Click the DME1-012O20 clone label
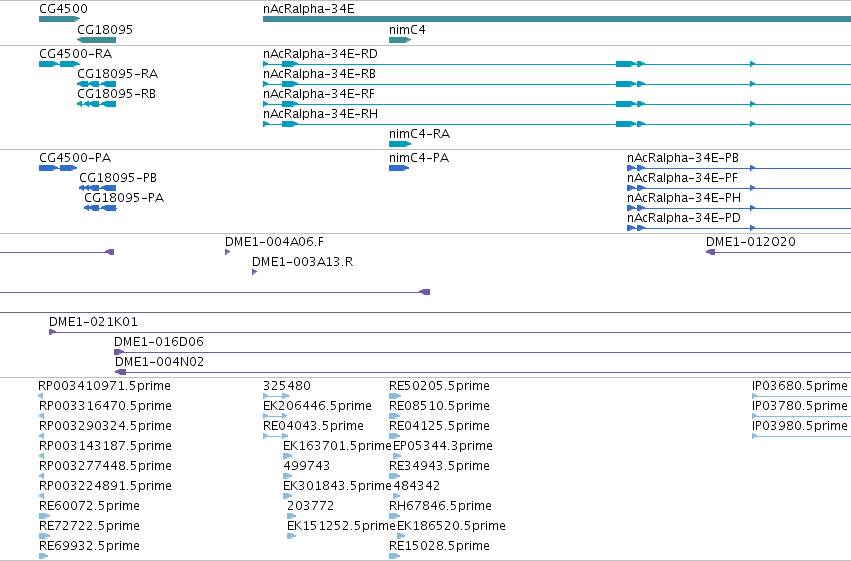Image resolution: width=851 pixels, height=561 pixels. click(751, 242)
